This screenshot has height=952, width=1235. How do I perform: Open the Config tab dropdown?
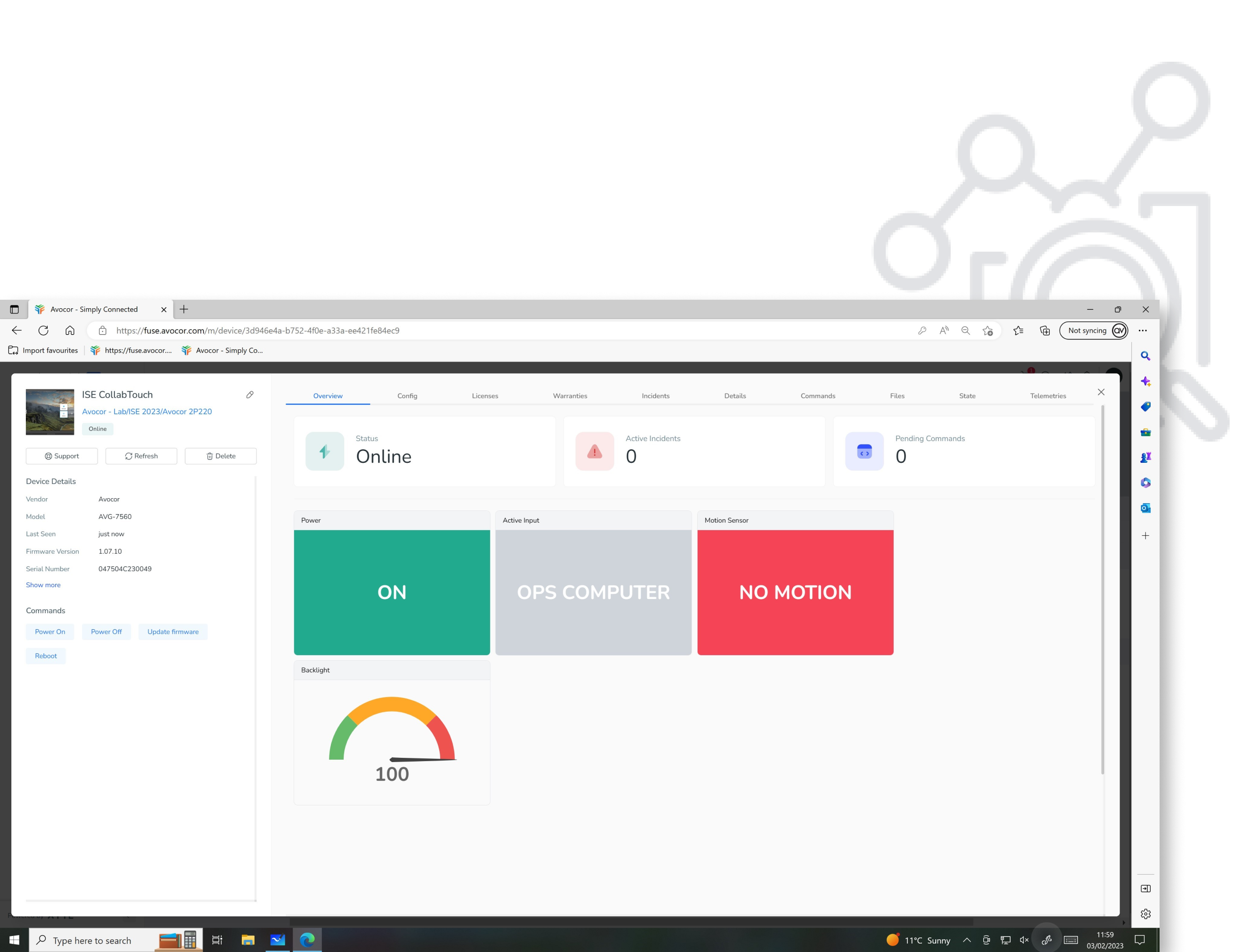(406, 395)
